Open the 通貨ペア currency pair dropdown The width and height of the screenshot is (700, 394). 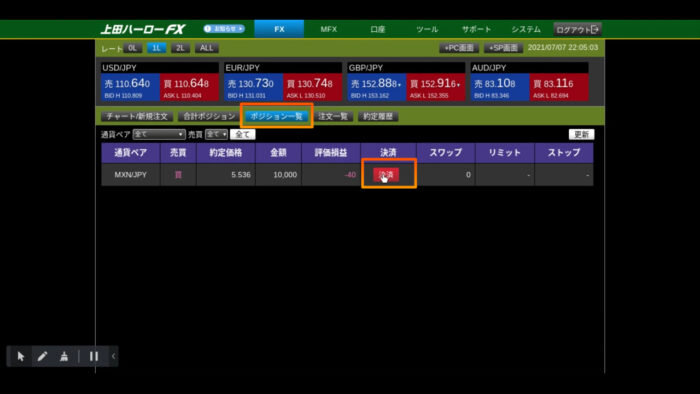(x=159, y=134)
